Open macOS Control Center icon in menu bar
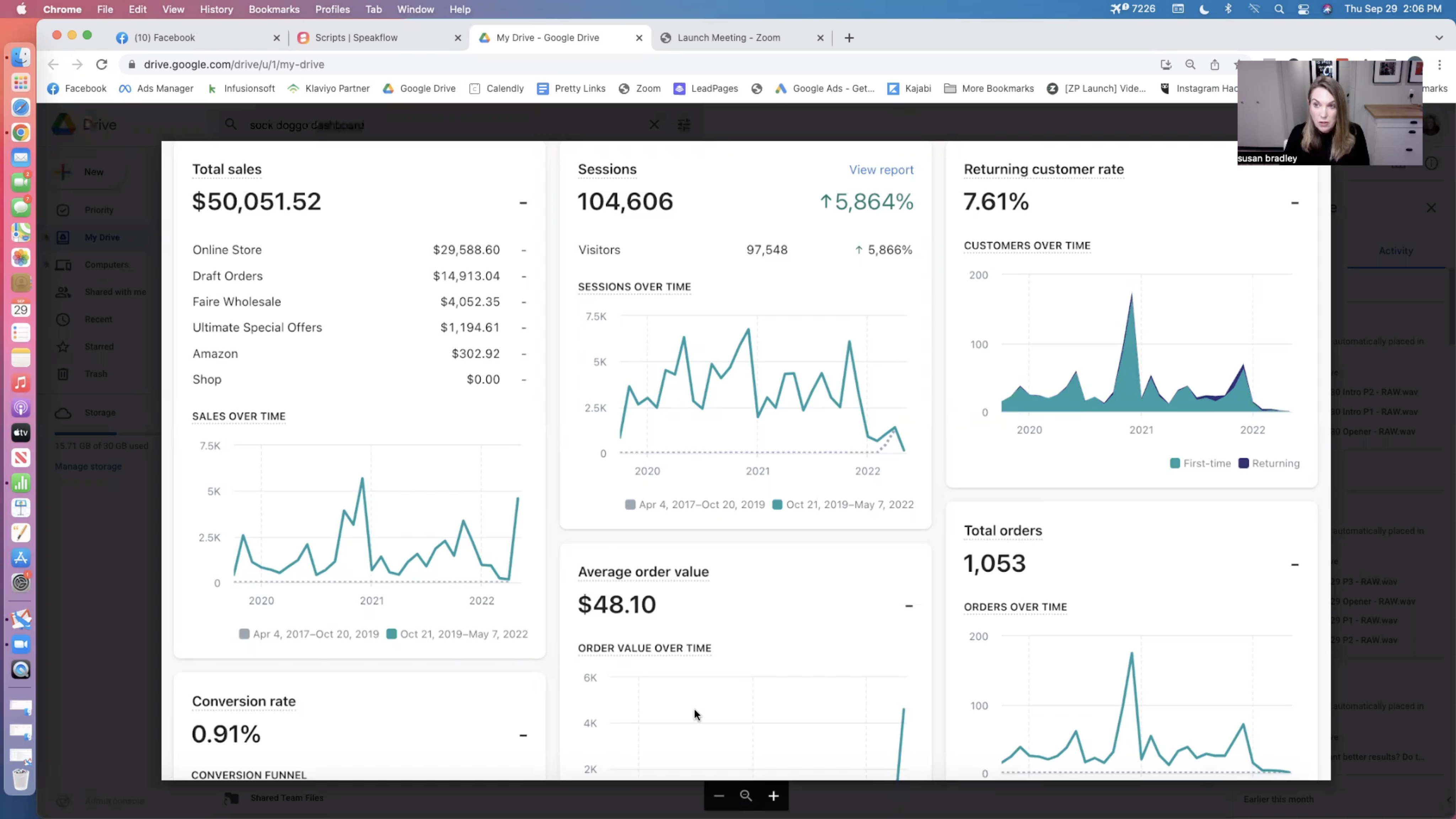 pyautogui.click(x=1304, y=9)
